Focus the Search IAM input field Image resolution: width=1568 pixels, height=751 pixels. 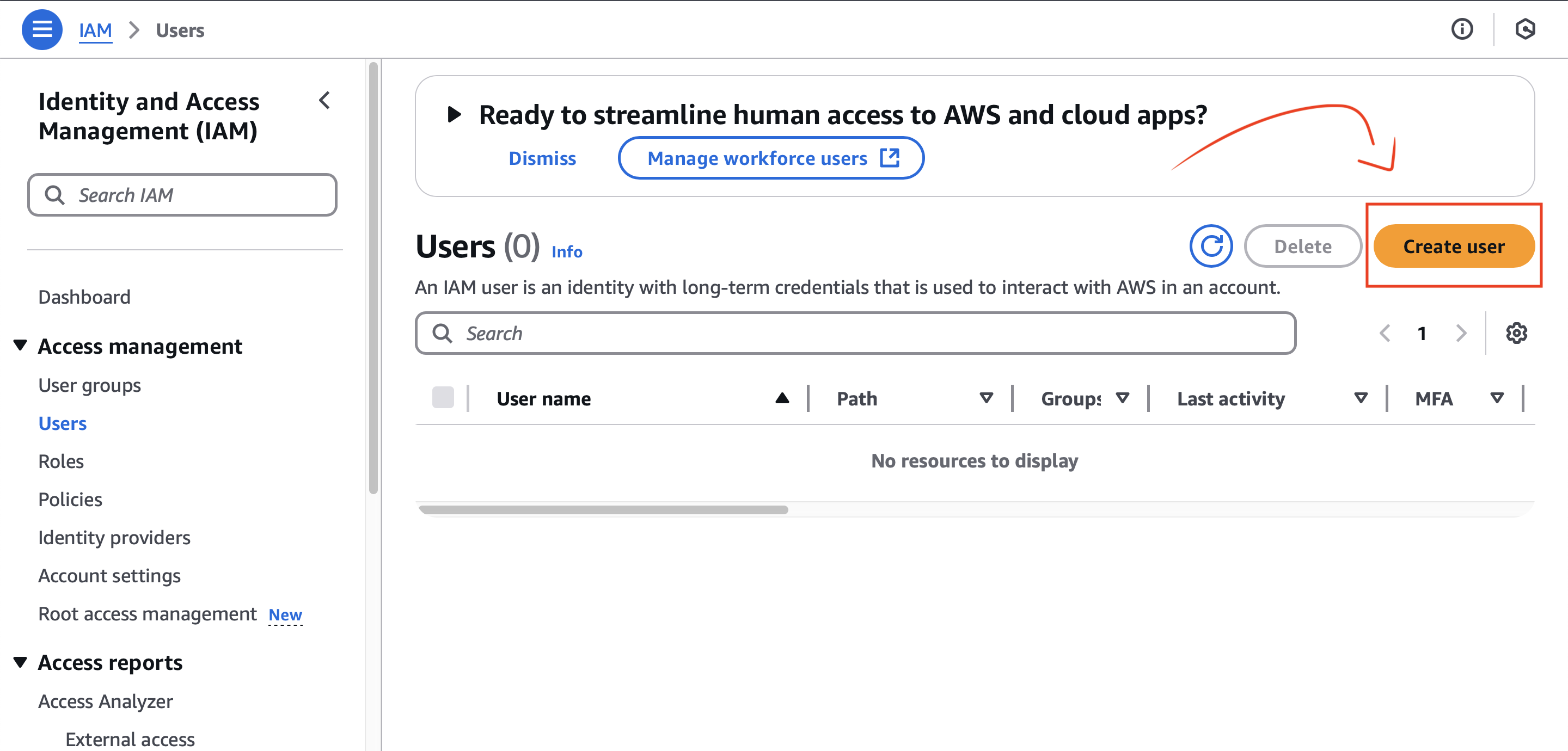[182, 195]
